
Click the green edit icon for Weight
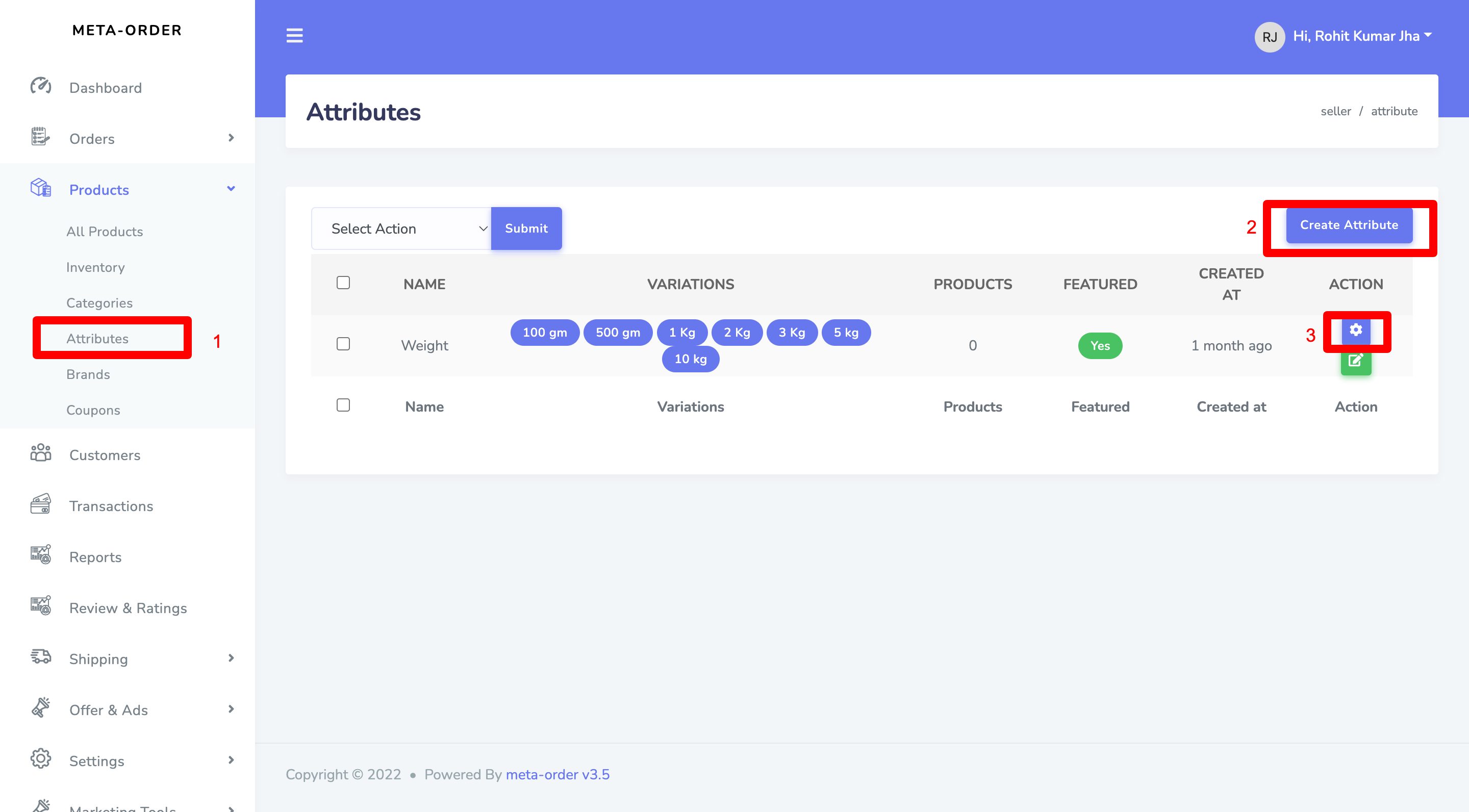point(1356,362)
